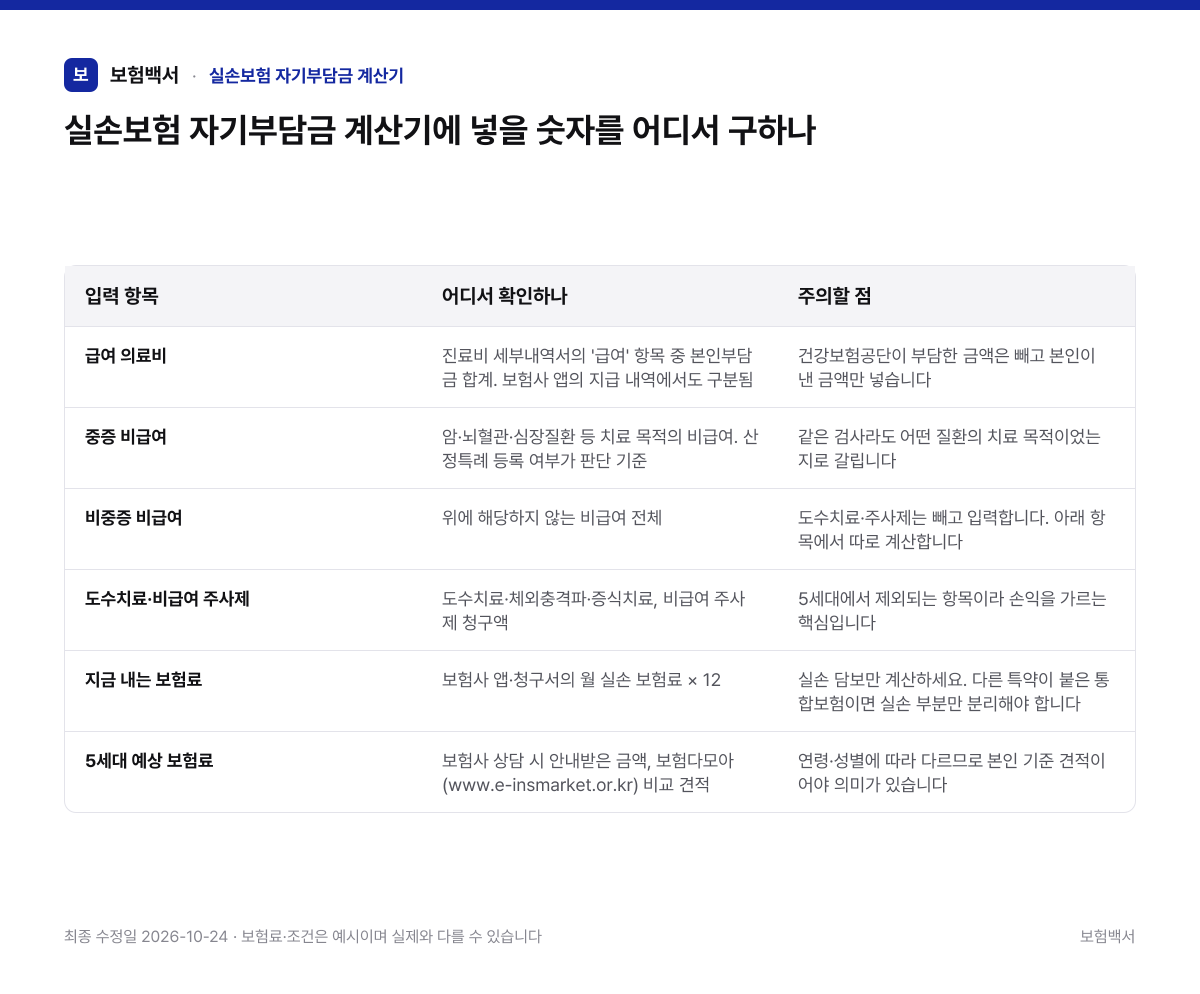Click the 중증 비급여 row label
The image size is (1200, 994).
tap(126, 436)
